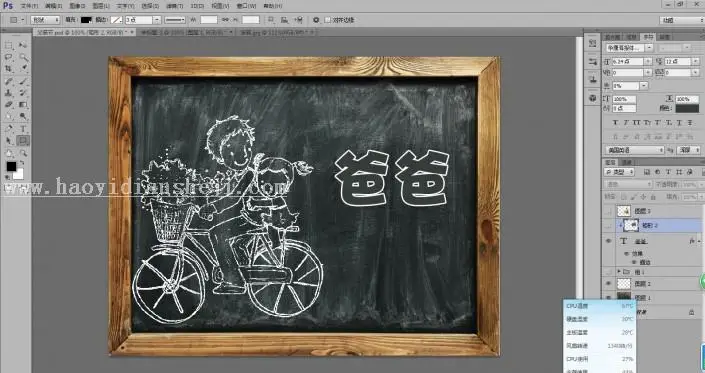The image size is (705, 373).
Task: Toggle the align edges checkbox
Action: pos(328,20)
